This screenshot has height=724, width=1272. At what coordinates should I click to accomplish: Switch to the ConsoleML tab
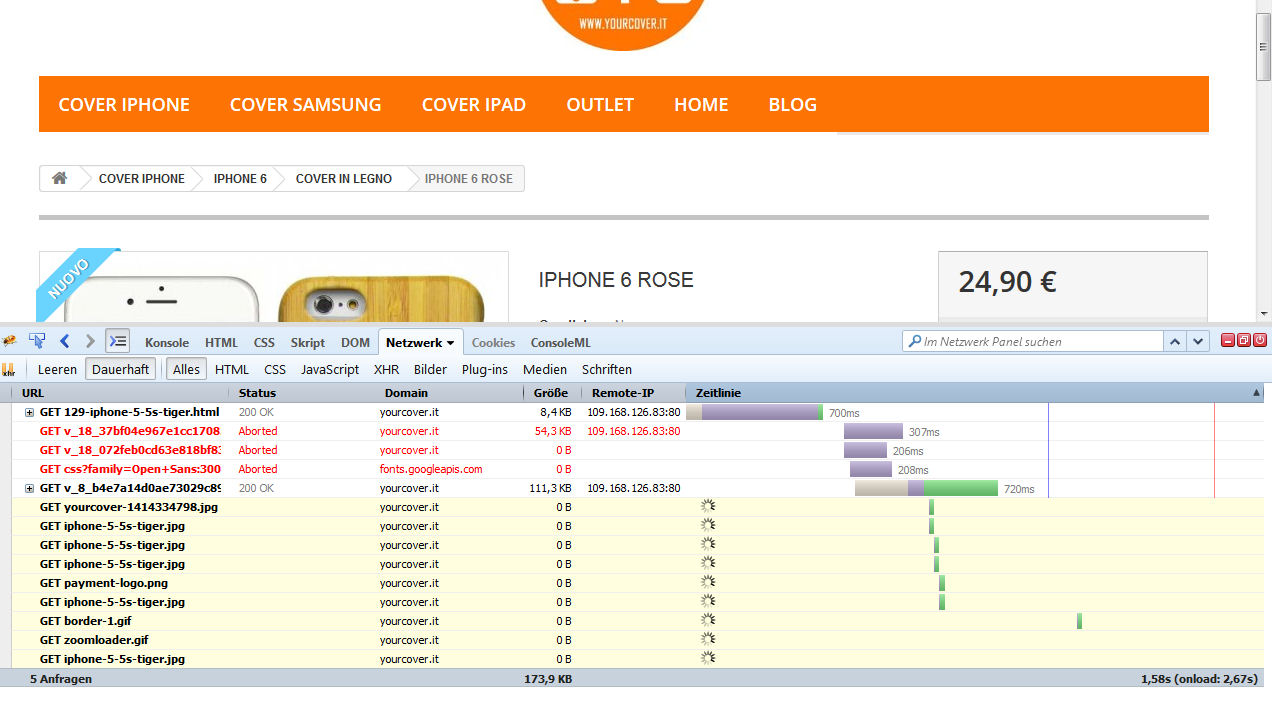pos(561,343)
